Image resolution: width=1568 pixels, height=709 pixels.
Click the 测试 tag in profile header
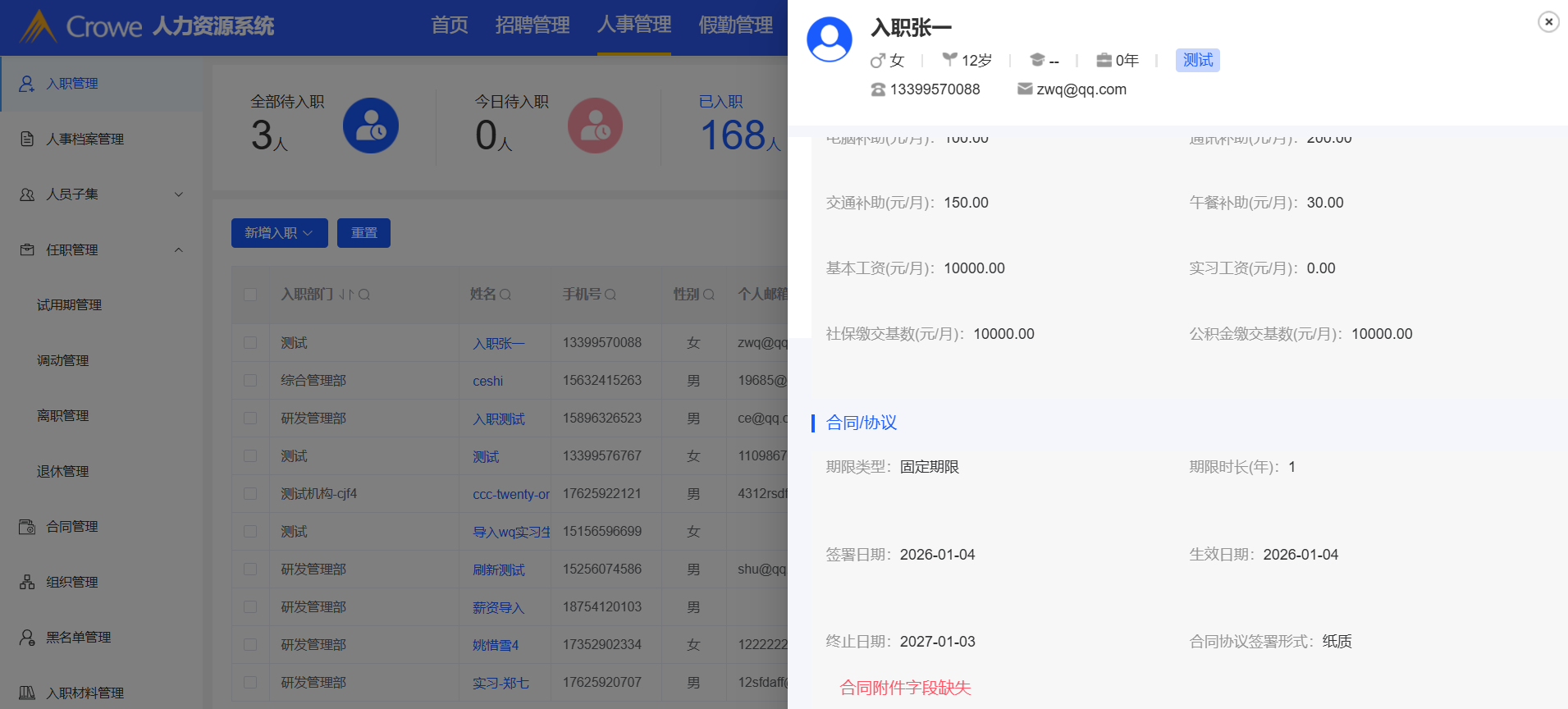(x=1197, y=60)
